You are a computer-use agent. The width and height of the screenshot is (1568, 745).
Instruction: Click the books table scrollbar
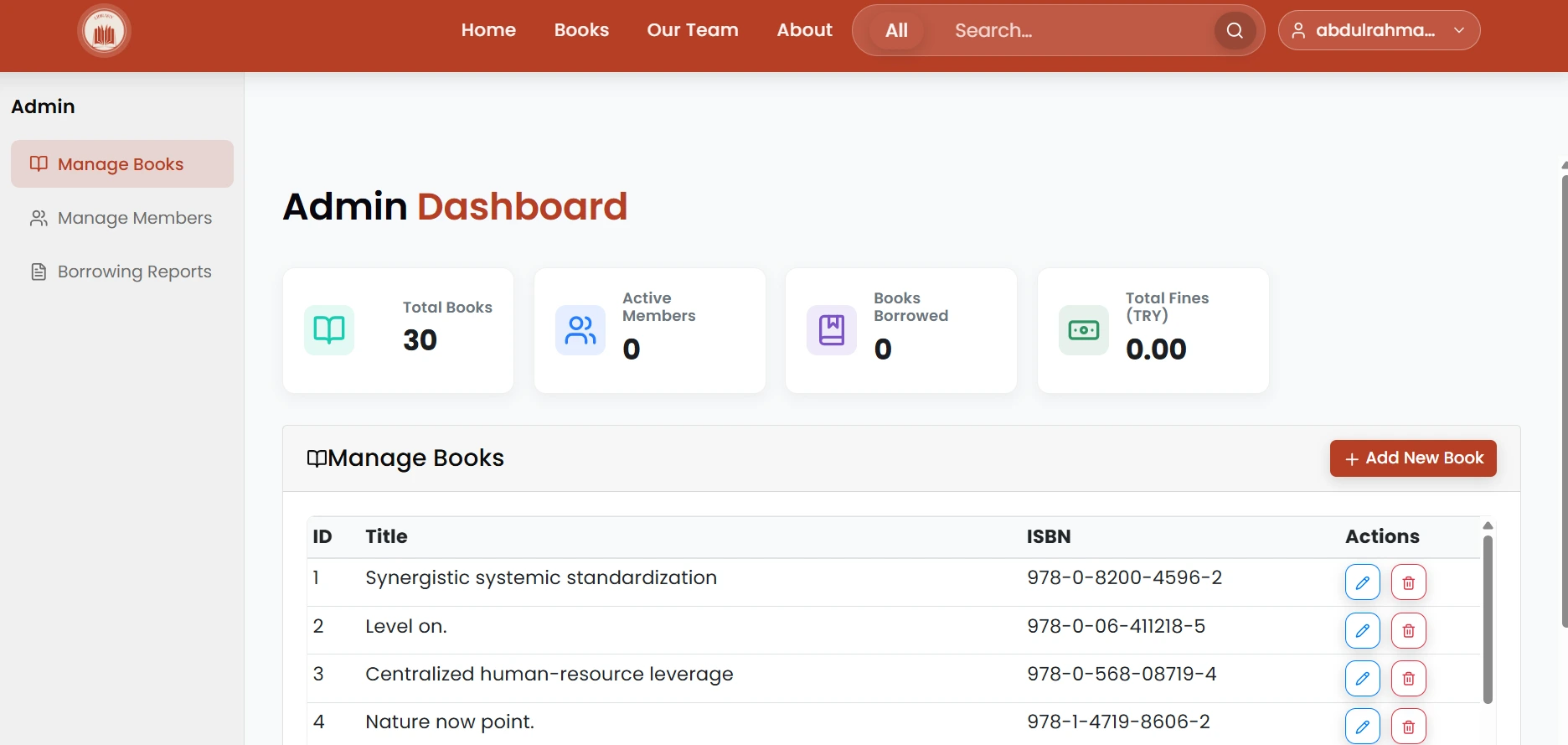click(1488, 619)
